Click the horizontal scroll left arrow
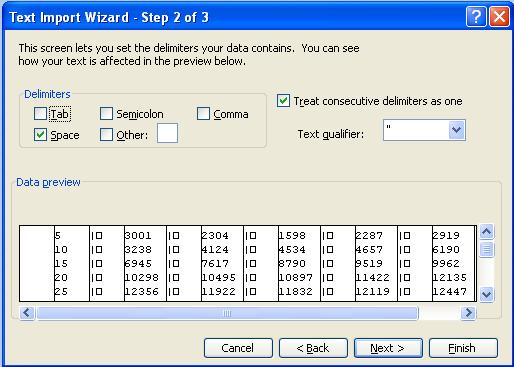 (x=27, y=313)
